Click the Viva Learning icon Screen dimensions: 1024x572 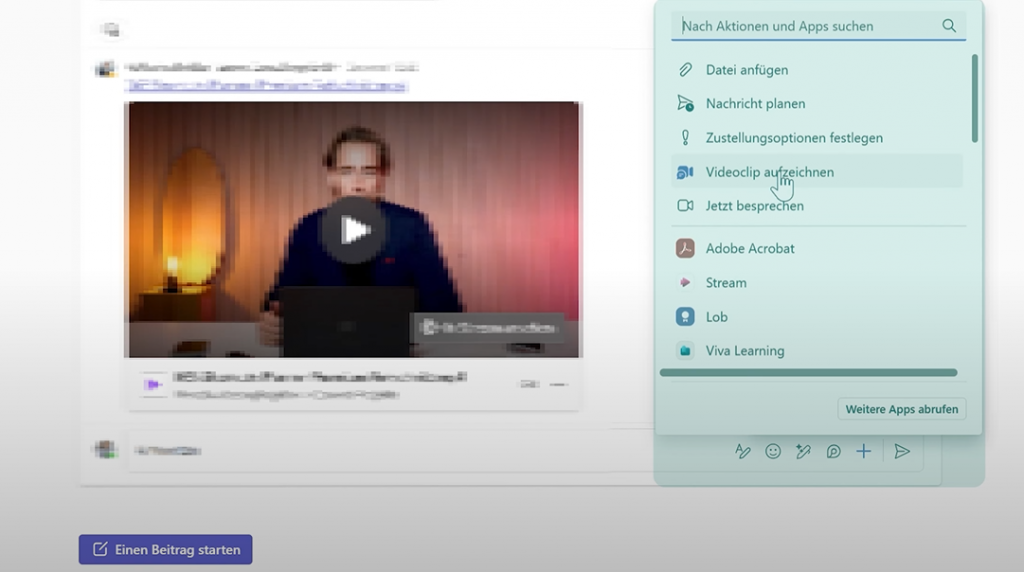click(684, 351)
